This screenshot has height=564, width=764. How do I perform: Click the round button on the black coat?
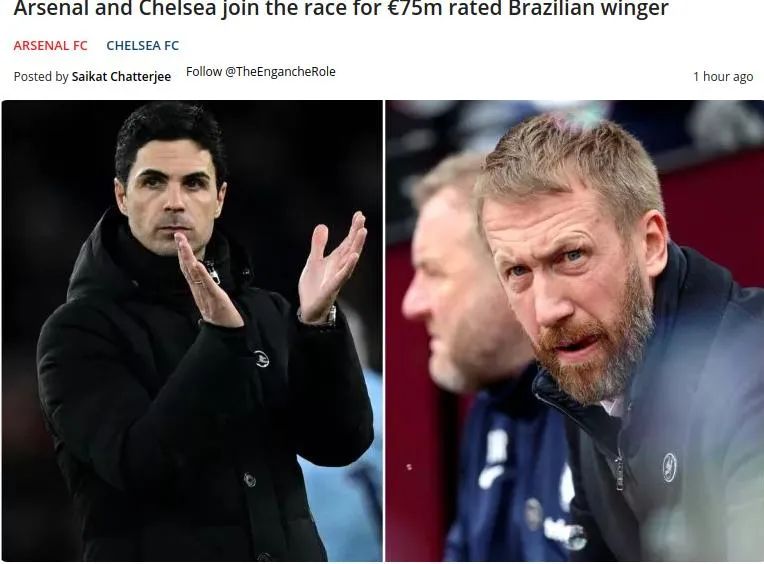pyautogui.click(x=249, y=480)
